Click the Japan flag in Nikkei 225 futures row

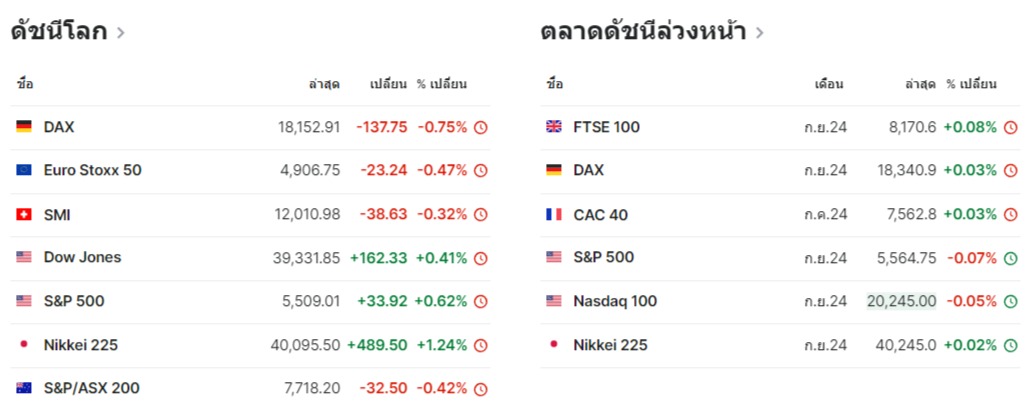pyautogui.click(x=554, y=345)
